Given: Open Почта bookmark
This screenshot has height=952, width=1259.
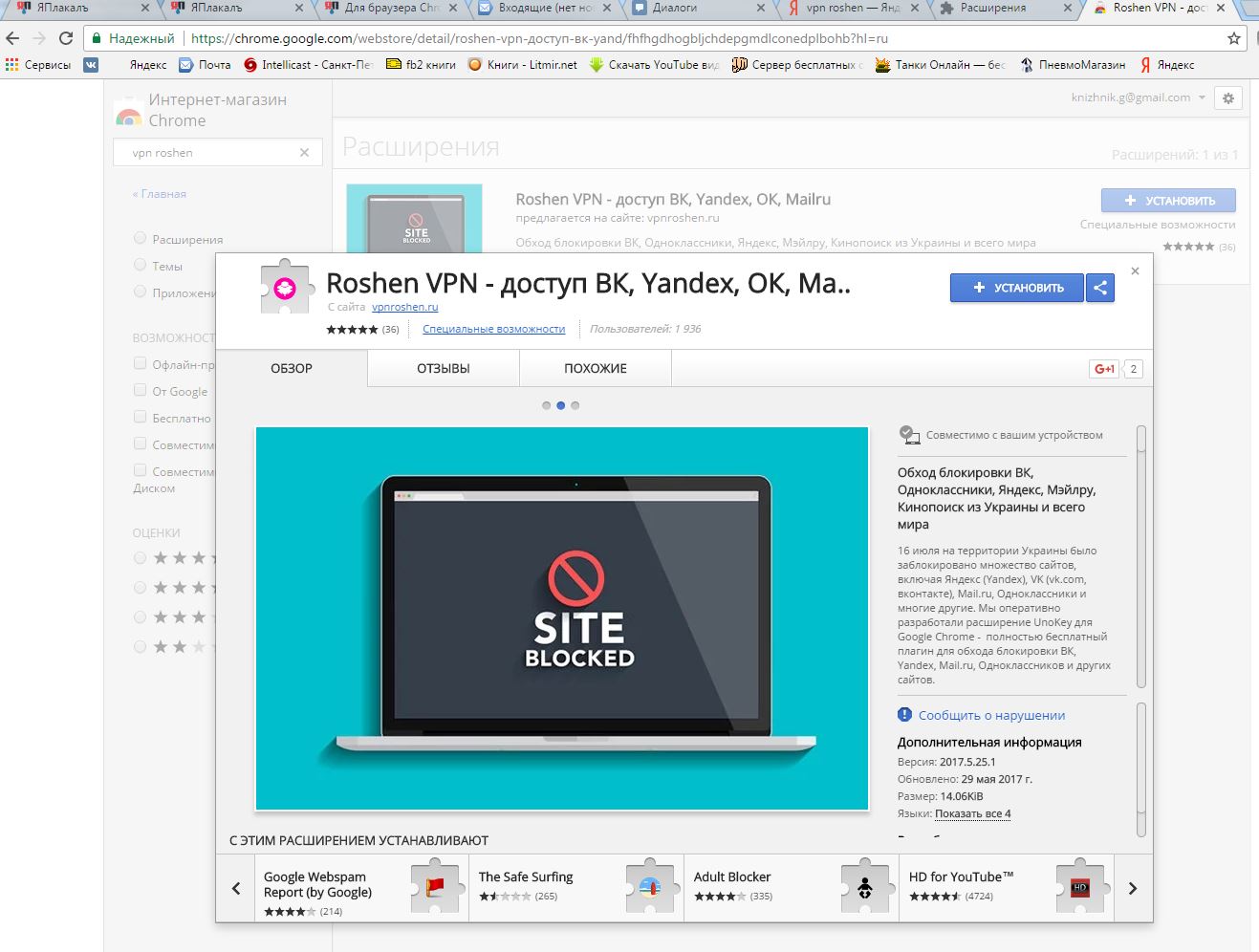Looking at the screenshot, I should tap(206, 65).
